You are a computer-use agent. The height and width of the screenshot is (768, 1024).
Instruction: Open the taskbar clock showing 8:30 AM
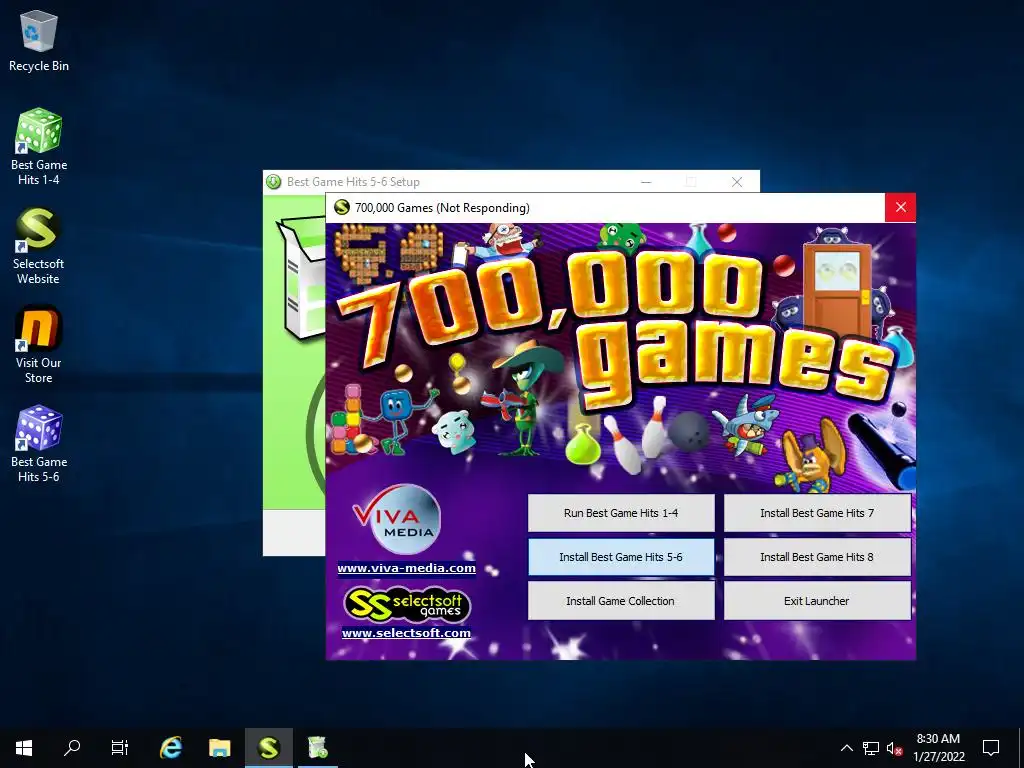[x=938, y=748]
